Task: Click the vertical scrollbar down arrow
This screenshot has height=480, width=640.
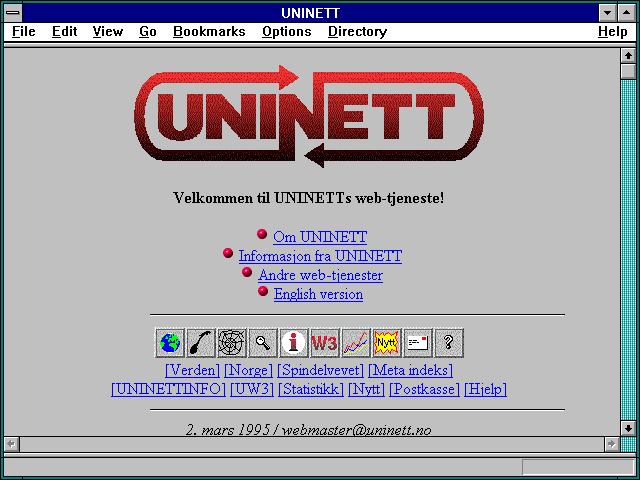Action: coord(628,428)
